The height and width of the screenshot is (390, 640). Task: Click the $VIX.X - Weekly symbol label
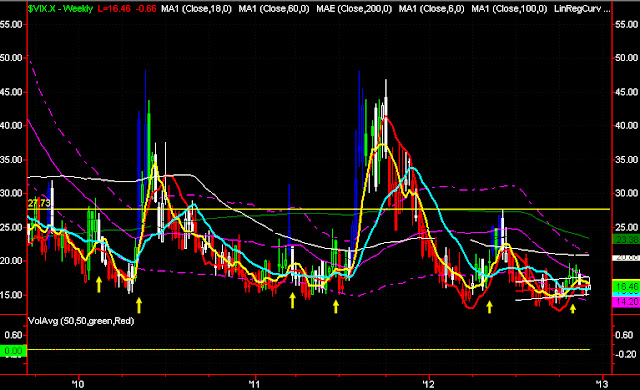60,9
